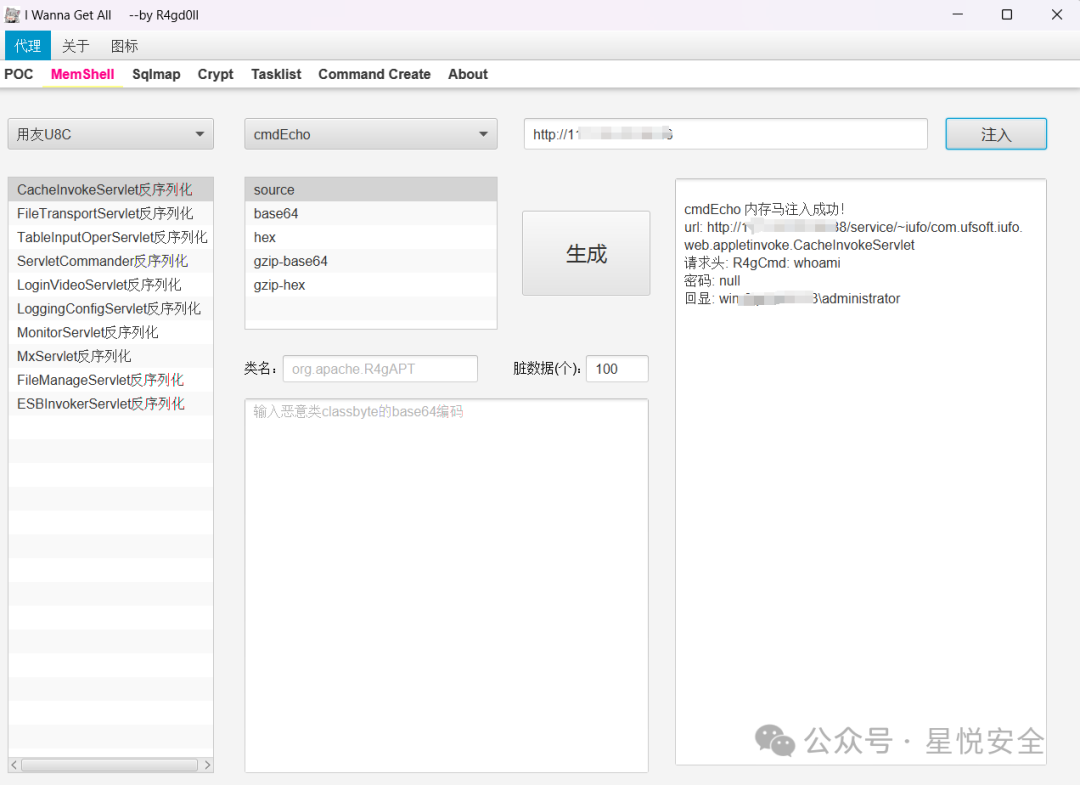Choose the gzip-base64 output format

point(371,261)
